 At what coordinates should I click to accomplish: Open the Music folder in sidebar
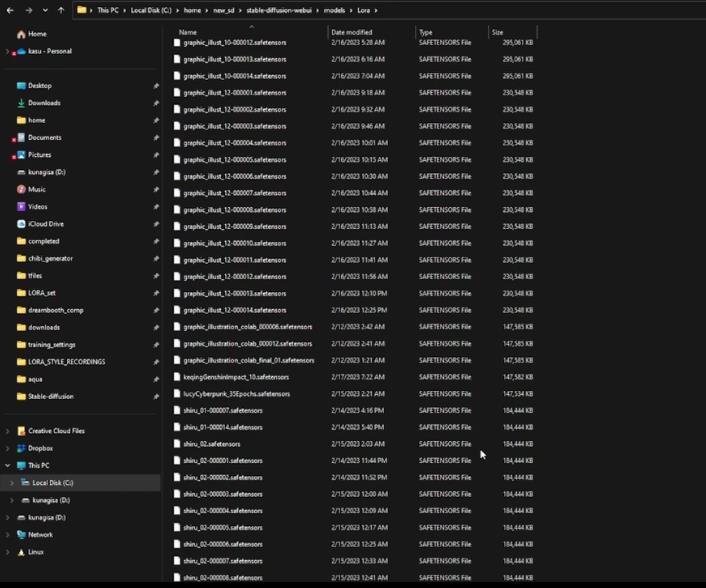[36, 189]
